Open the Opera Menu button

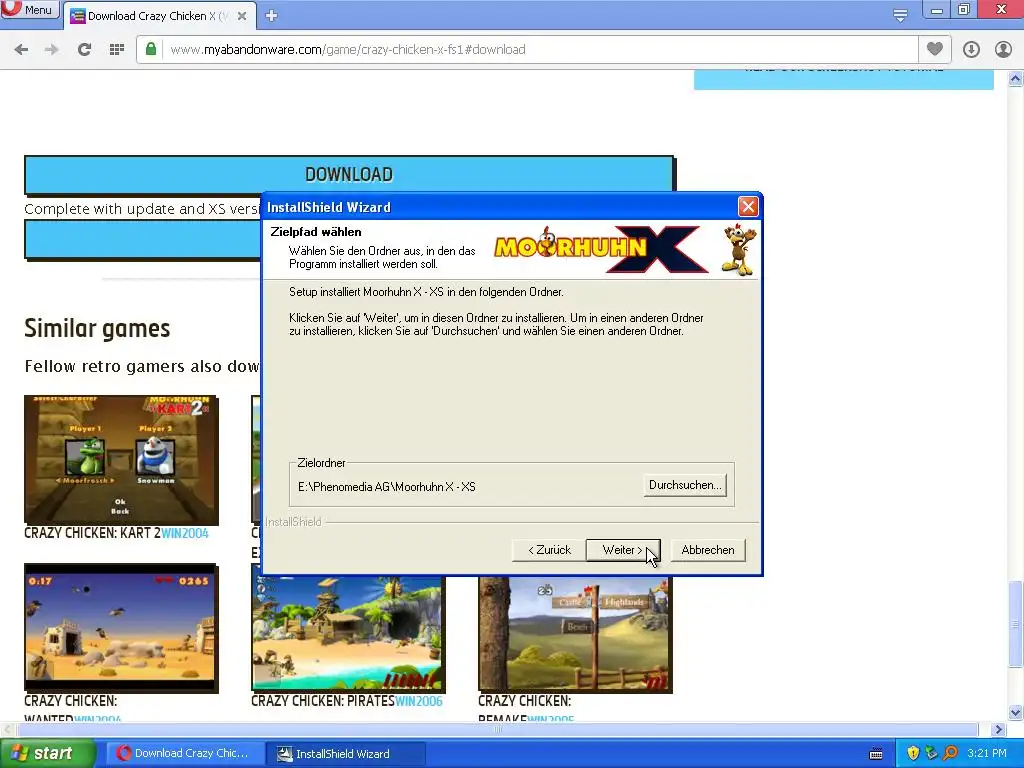(x=30, y=10)
